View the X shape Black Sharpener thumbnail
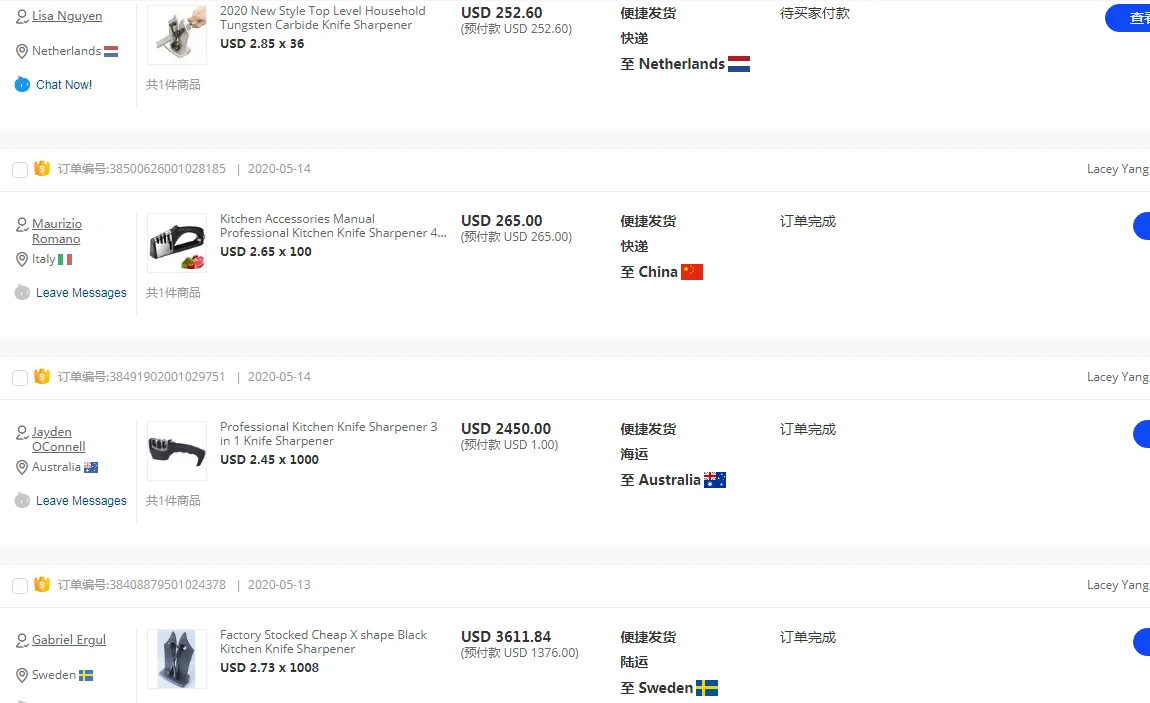This screenshot has width=1150, height=703. click(177, 658)
